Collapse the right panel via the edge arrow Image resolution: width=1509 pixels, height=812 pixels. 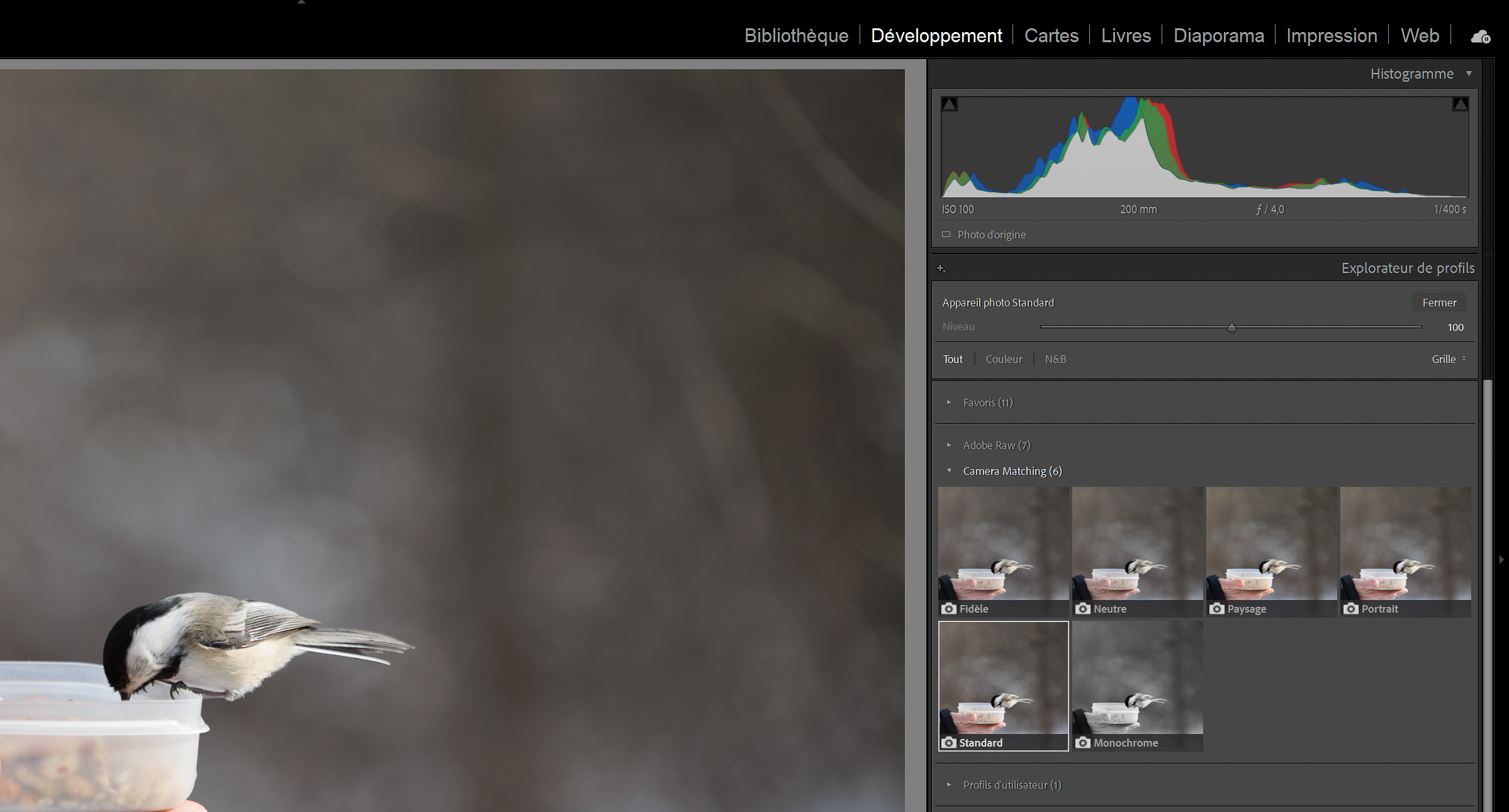tap(1501, 559)
